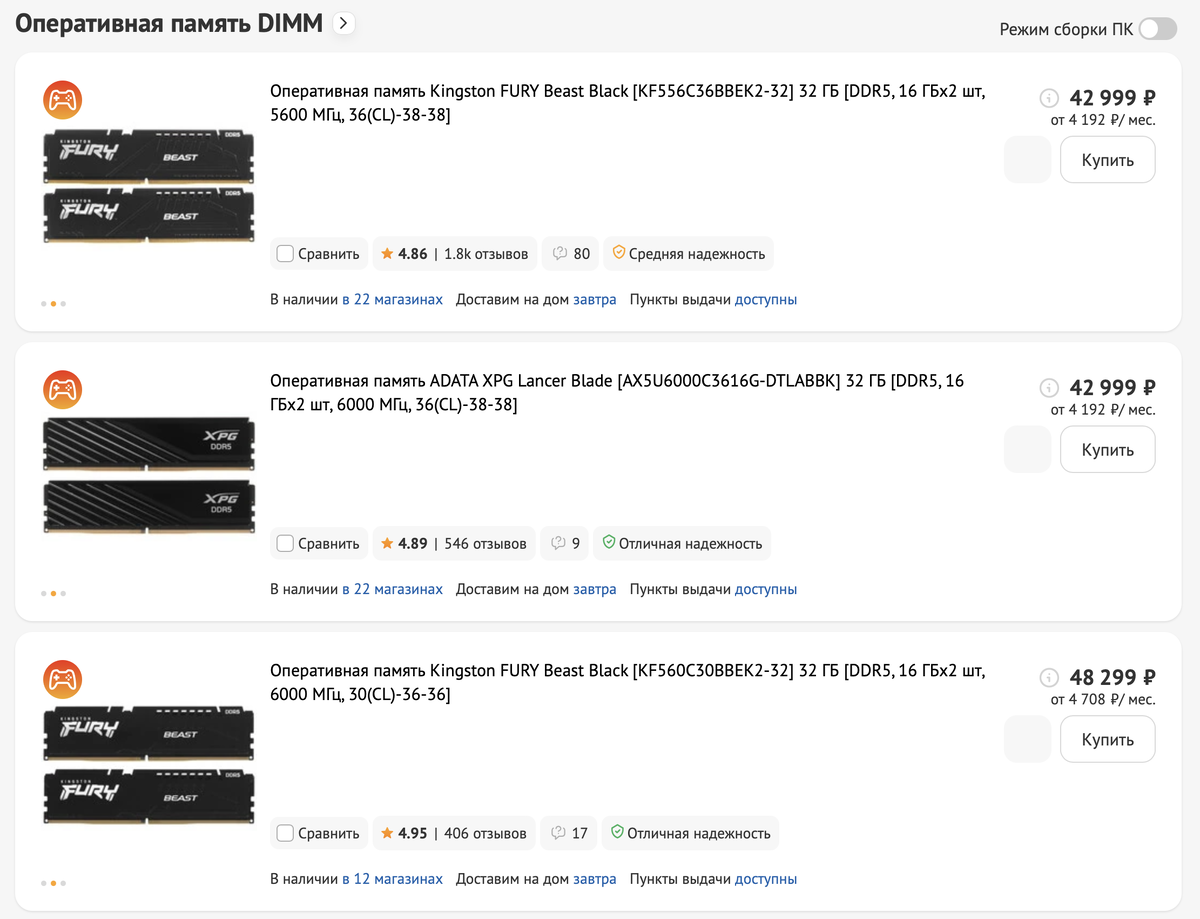Image resolution: width=1200 pixels, height=919 pixels.
Task: Check Сравнить for Kingston KF560C30BBEK2-32
Action: [285, 833]
